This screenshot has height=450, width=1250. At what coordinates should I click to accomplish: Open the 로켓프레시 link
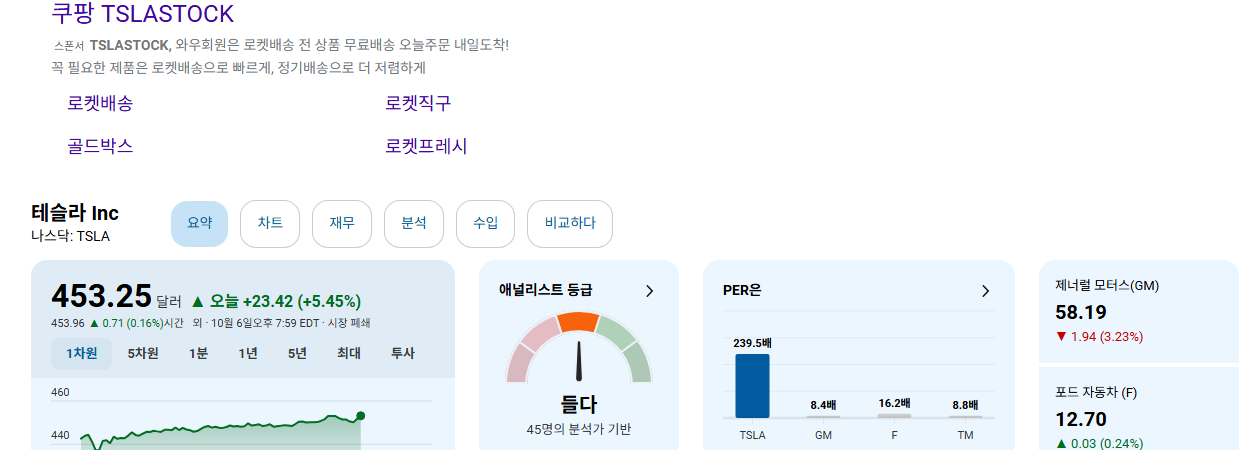coord(426,146)
